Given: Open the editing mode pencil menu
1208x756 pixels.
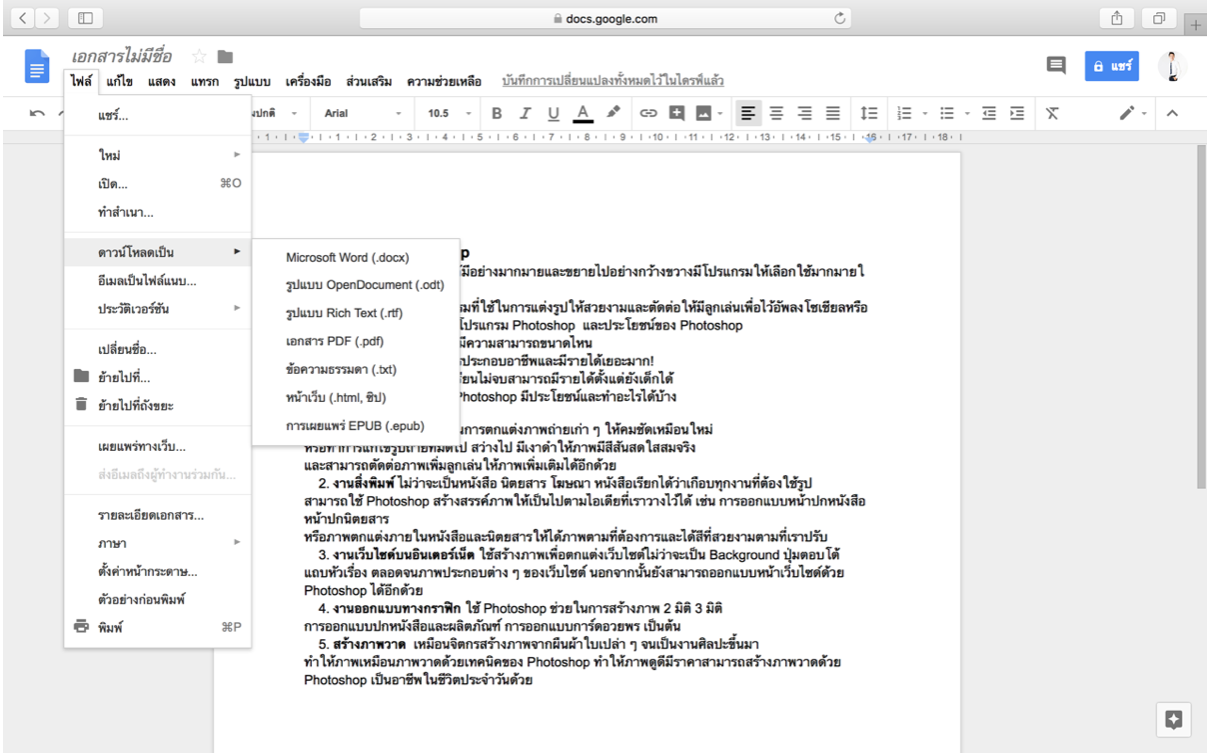Looking at the screenshot, I should 1133,114.
